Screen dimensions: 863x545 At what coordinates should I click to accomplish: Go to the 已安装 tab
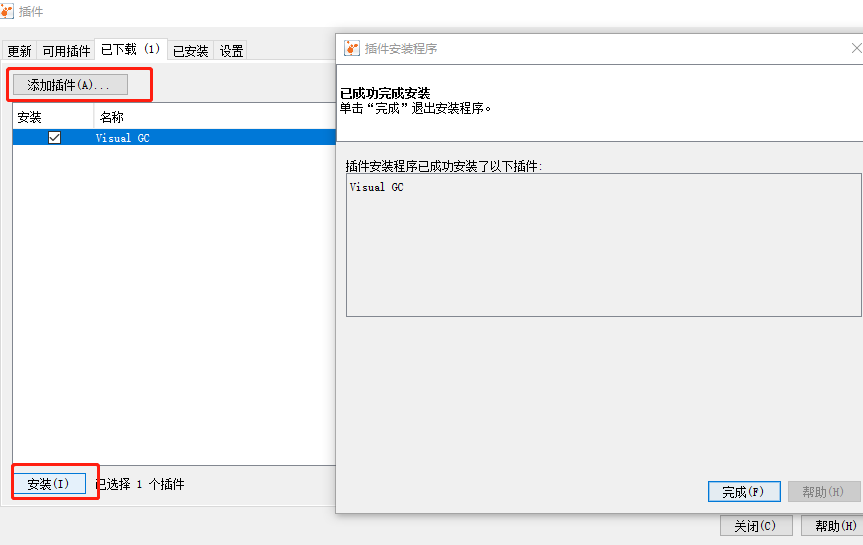pos(190,51)
